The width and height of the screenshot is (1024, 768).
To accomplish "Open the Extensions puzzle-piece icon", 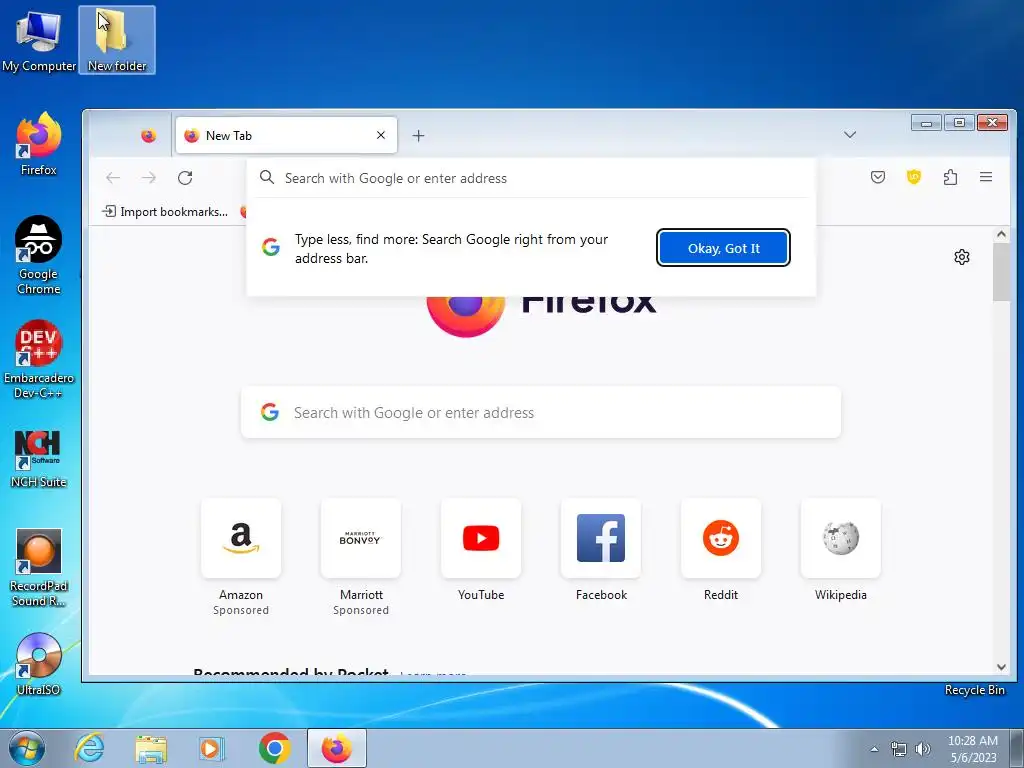I will [x=950, y=177].
